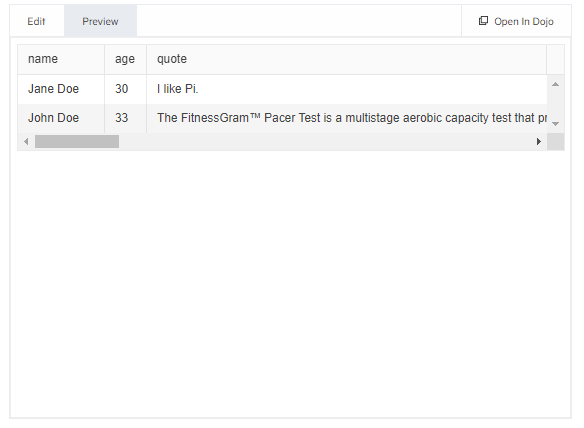Switch to the Preview tab
584x428 pixels.
coord(101,21)
